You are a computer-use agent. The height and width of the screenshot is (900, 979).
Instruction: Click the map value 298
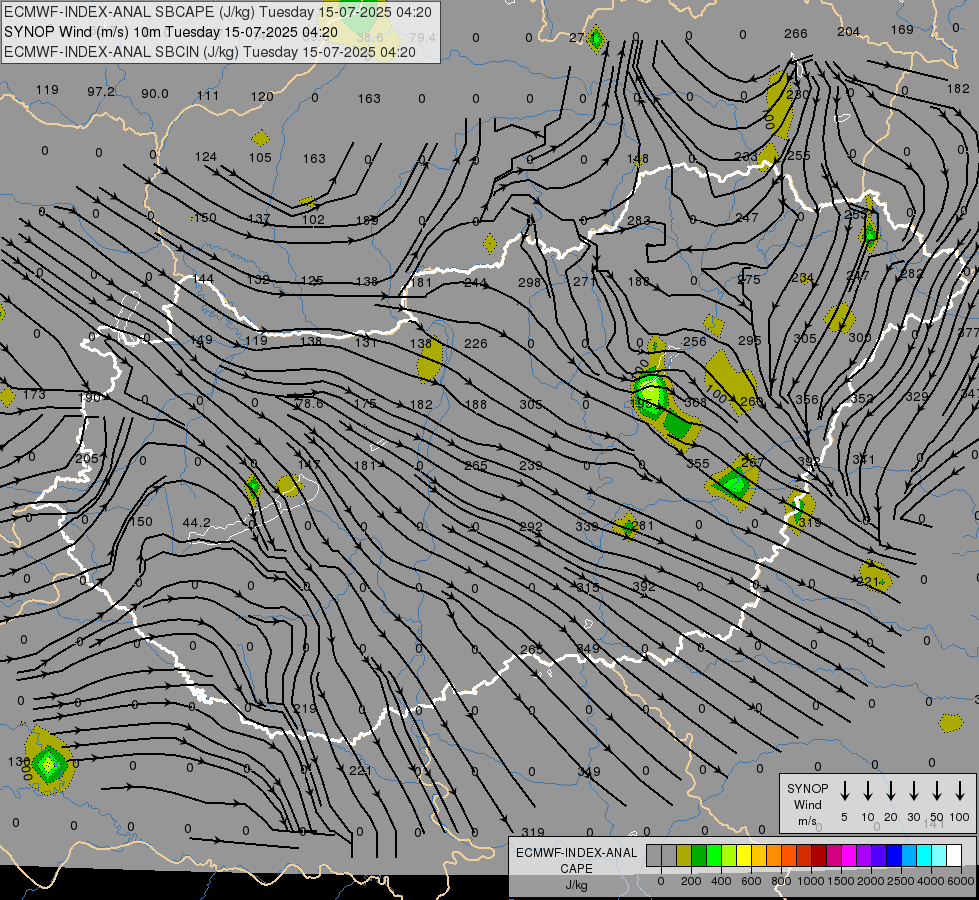(529, 282)
